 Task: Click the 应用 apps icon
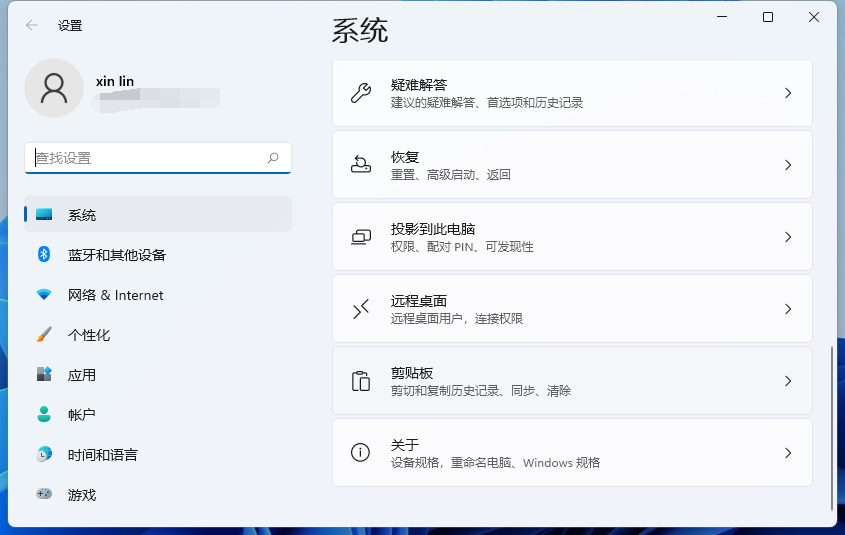pos(44,374)
